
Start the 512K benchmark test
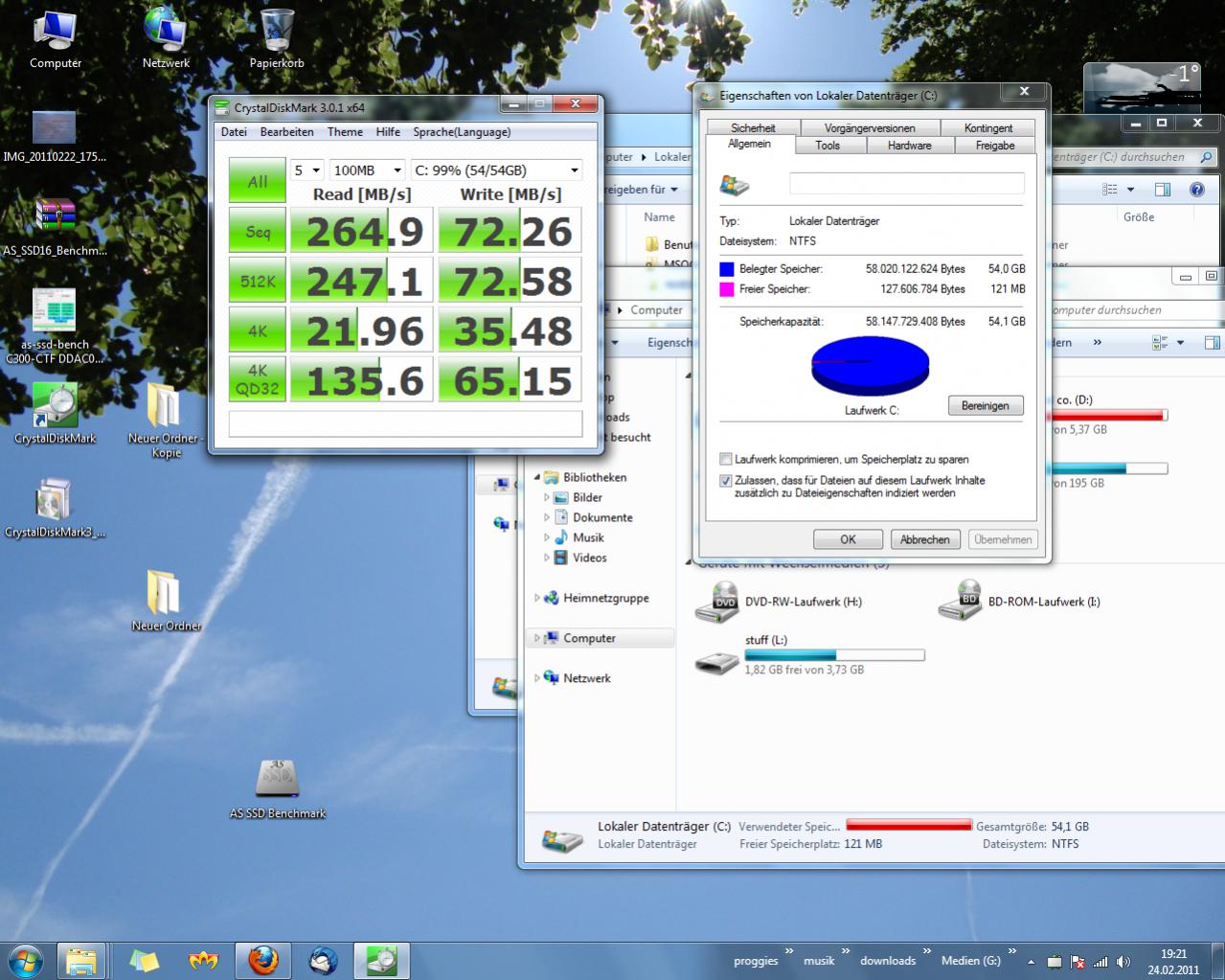pyautogui.click(x=258, y=281)
